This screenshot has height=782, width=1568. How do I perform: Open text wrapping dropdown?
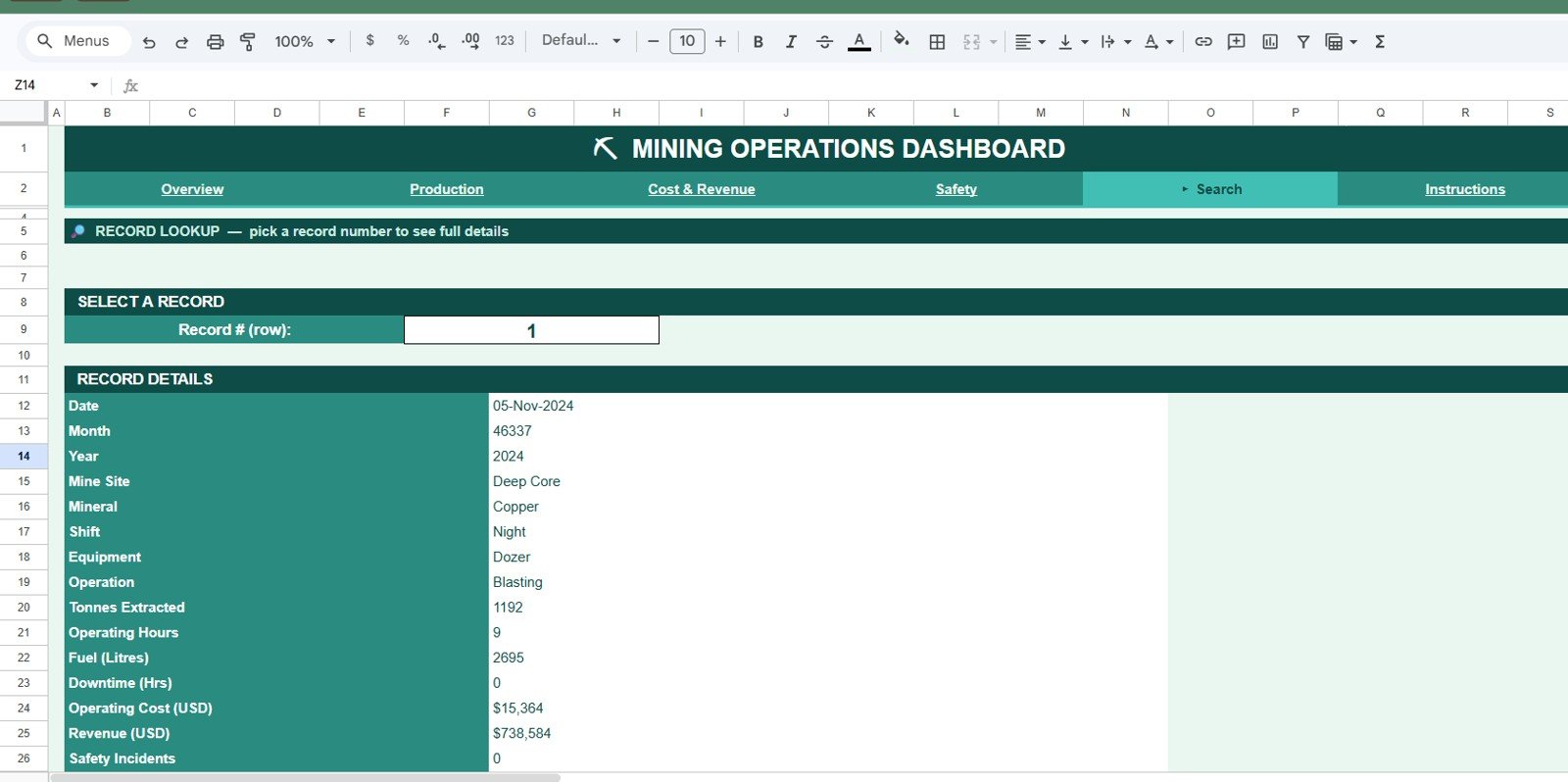click(x=1116, y=41)
